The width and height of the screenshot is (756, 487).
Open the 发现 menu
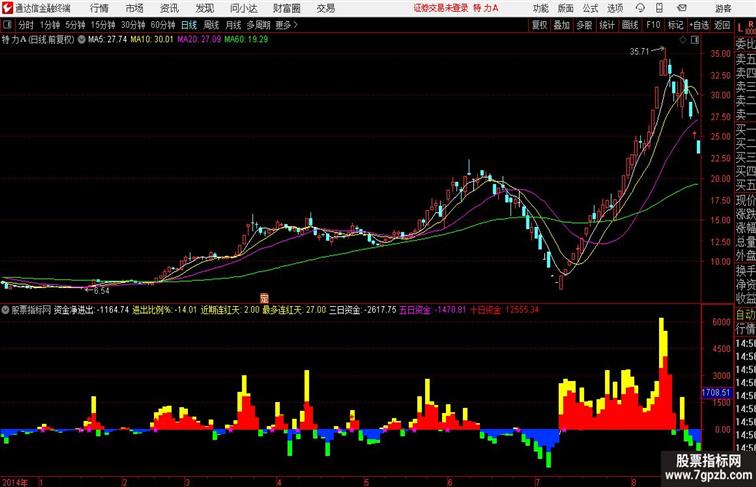(x=204, y=8)
